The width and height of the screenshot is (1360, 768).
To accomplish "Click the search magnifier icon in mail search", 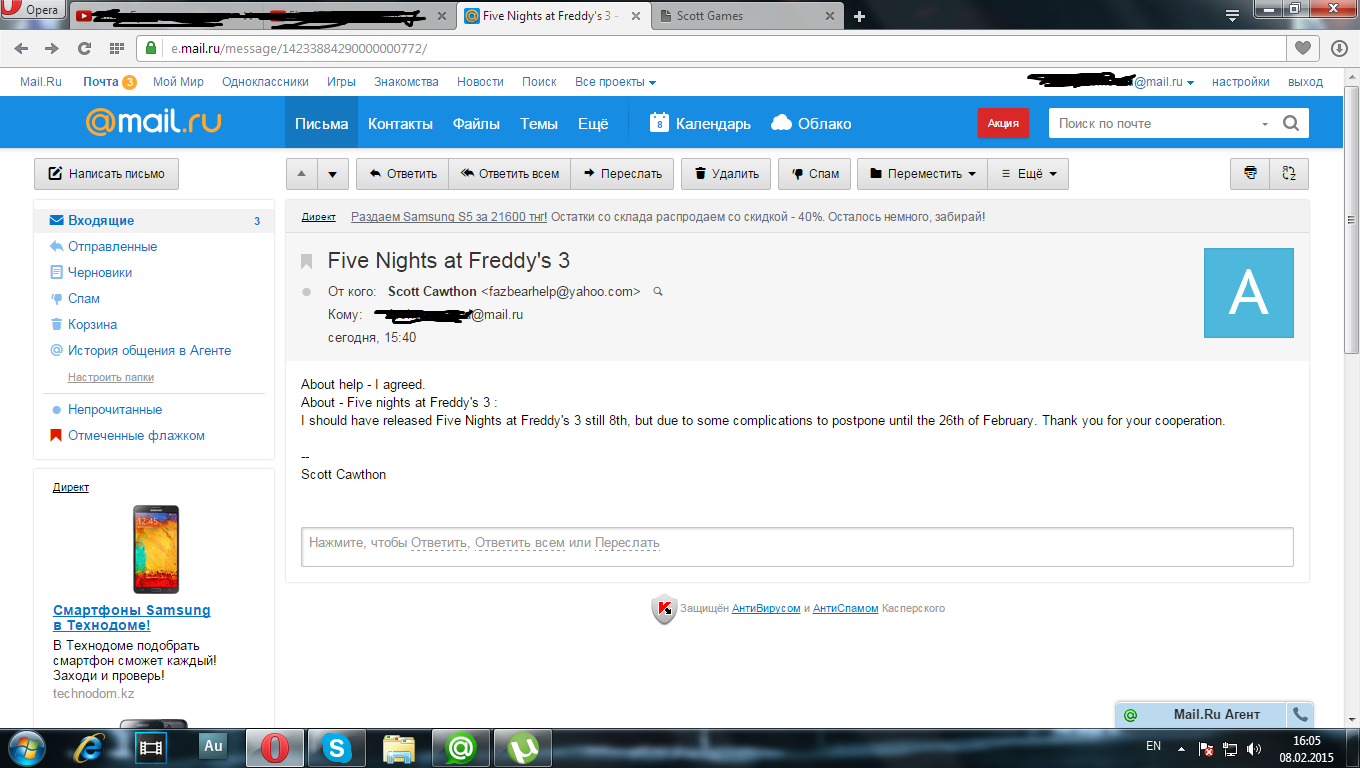I will coord(1290,123).
